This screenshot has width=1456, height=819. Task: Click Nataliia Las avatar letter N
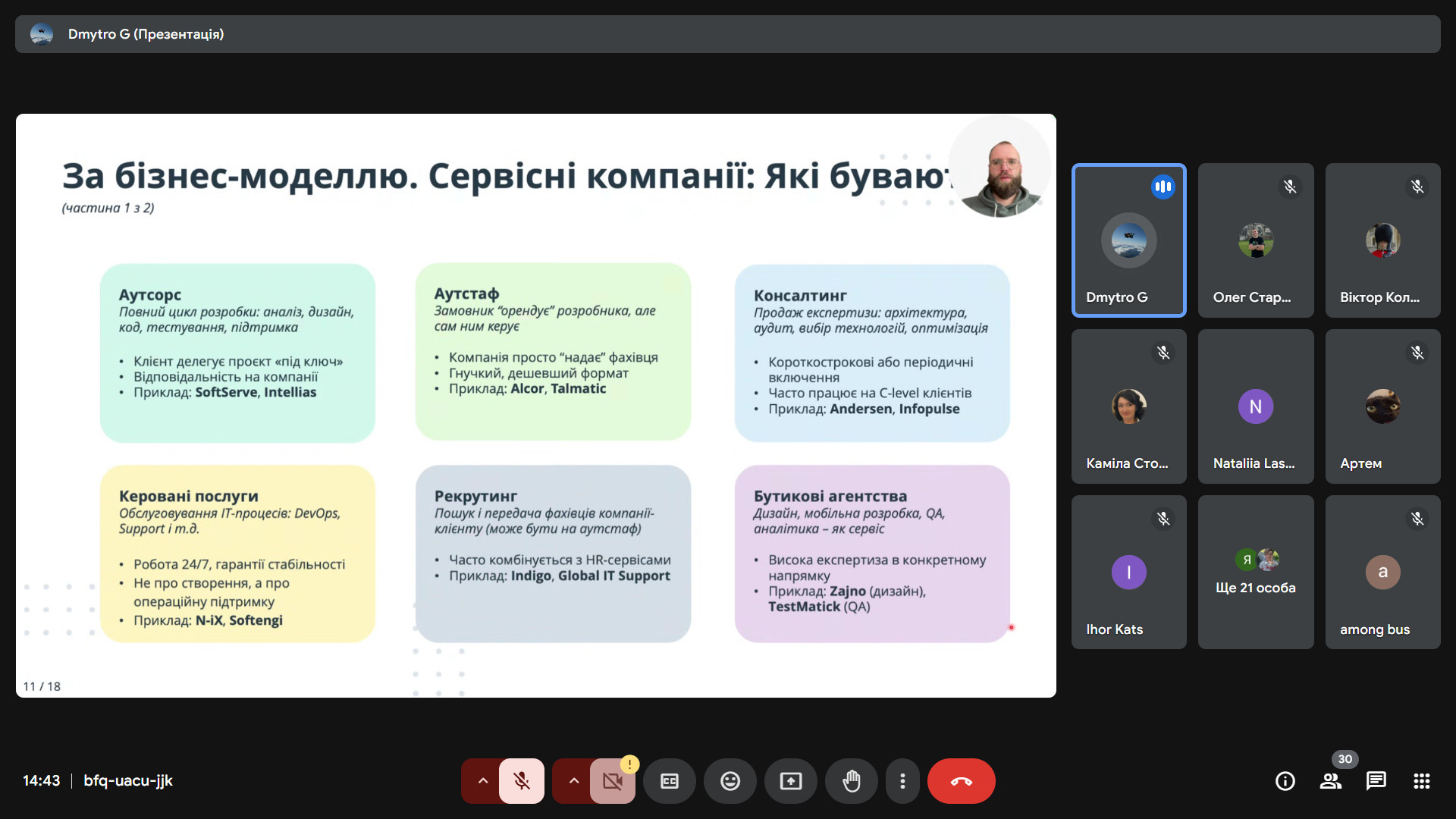1256,406
